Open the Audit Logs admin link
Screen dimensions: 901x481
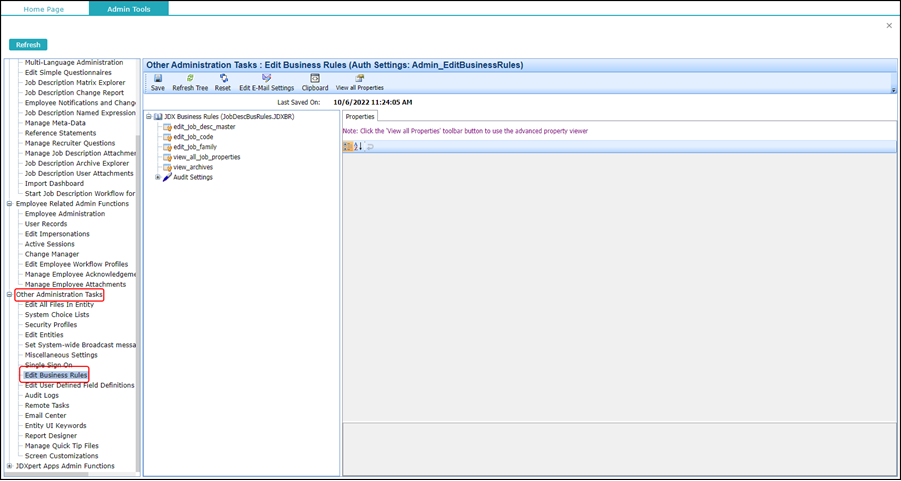point(41,395)
